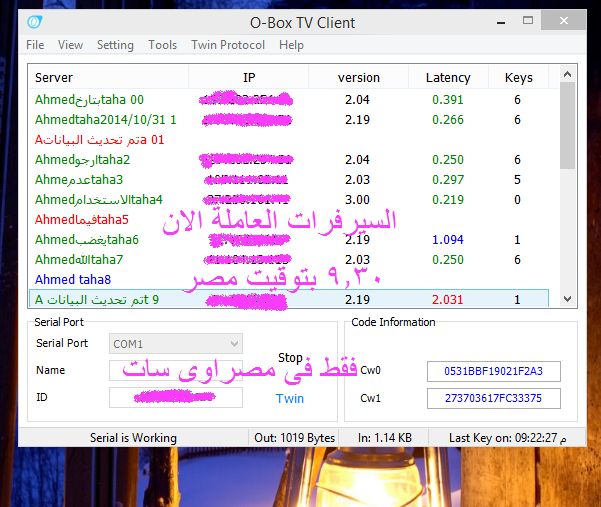Screen dimensions: 601x507
Task: Select server row ending in taha4
Action: click(x=289, y=199)
